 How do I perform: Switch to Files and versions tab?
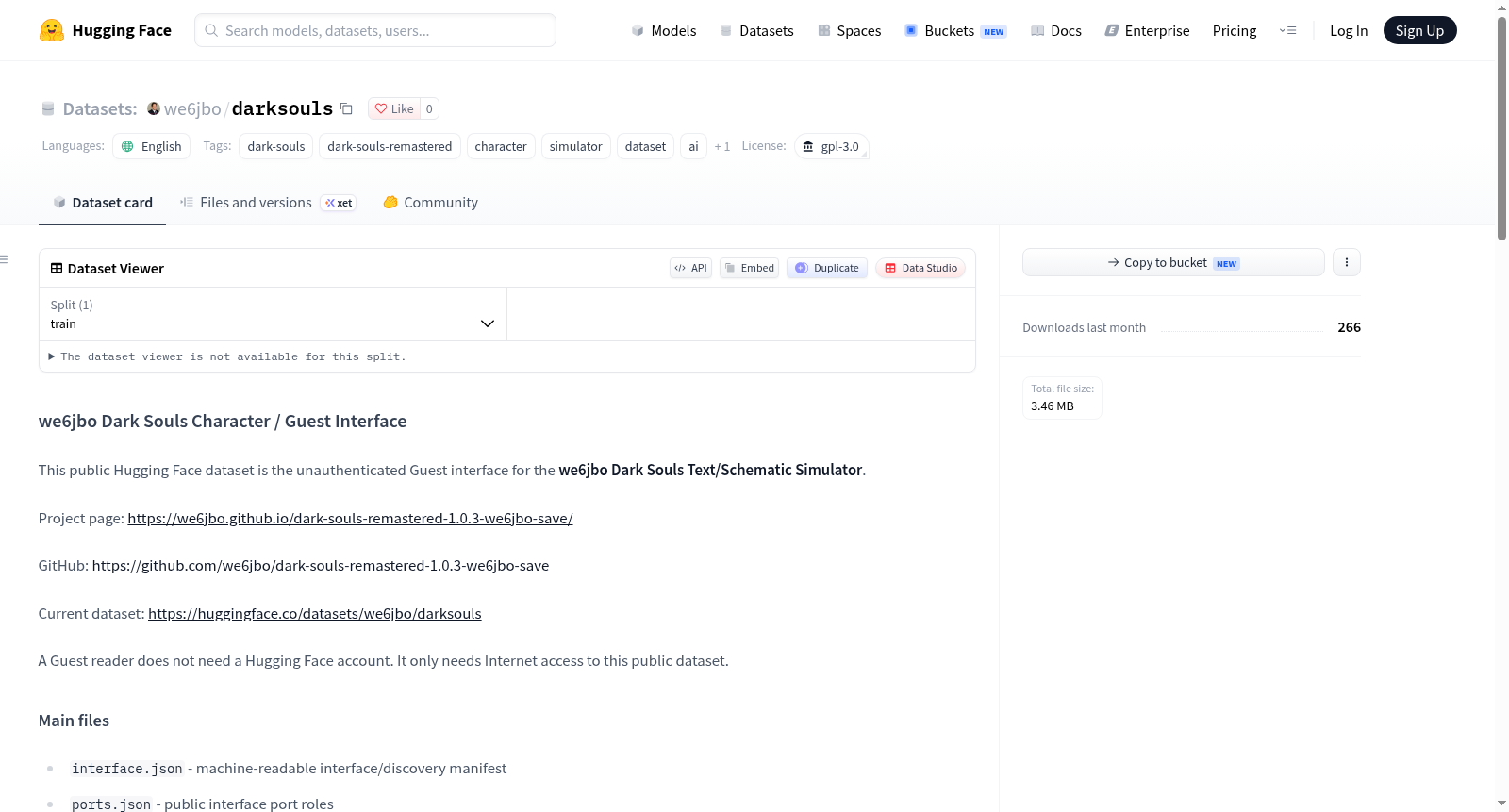pos(268,202)
